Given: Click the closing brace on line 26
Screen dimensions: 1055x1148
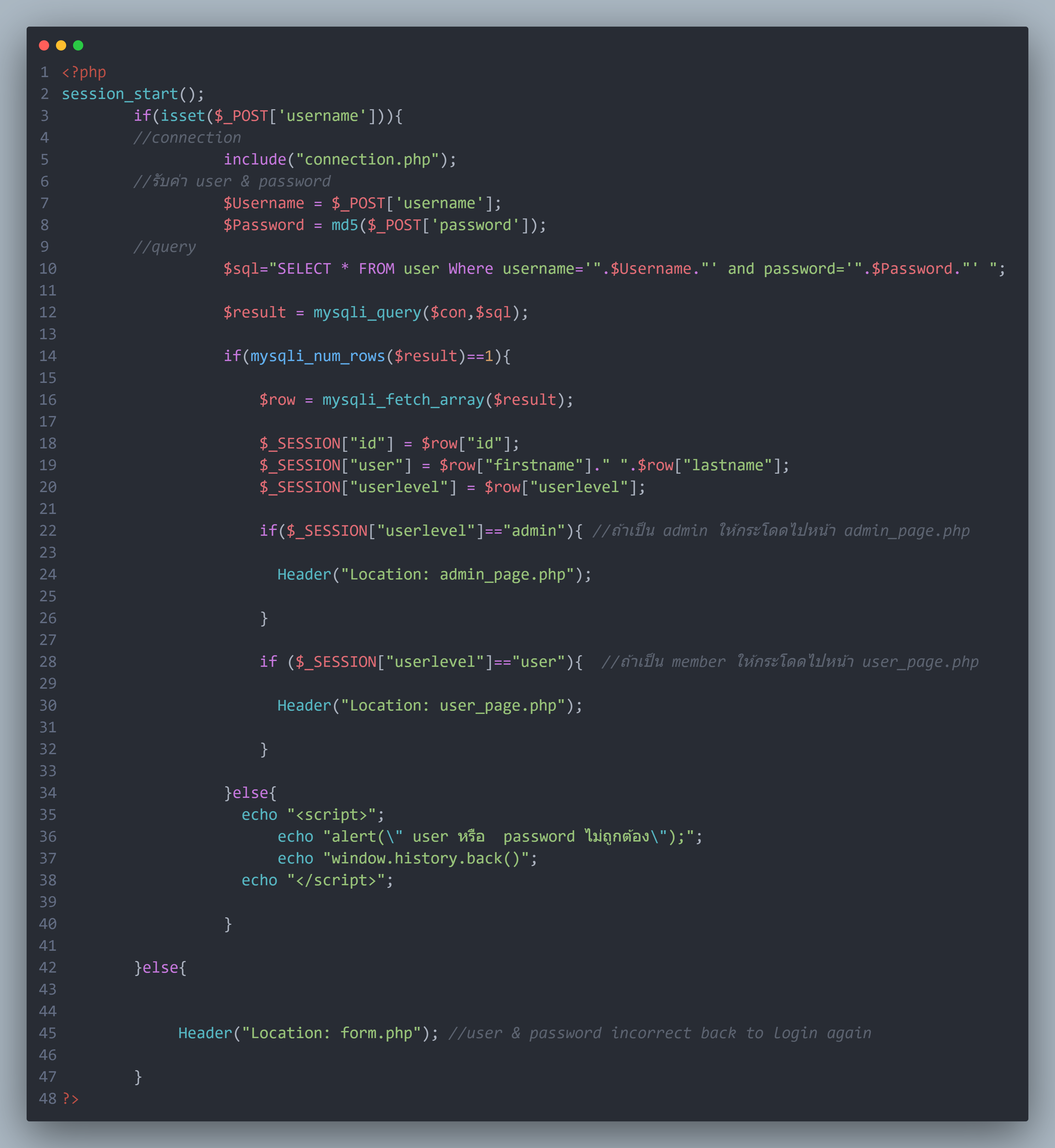Looking at the screenshot, I should click(264, 618).
